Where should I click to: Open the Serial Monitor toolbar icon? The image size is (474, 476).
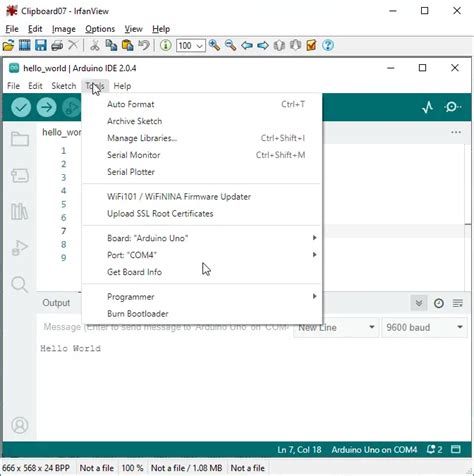453,107
